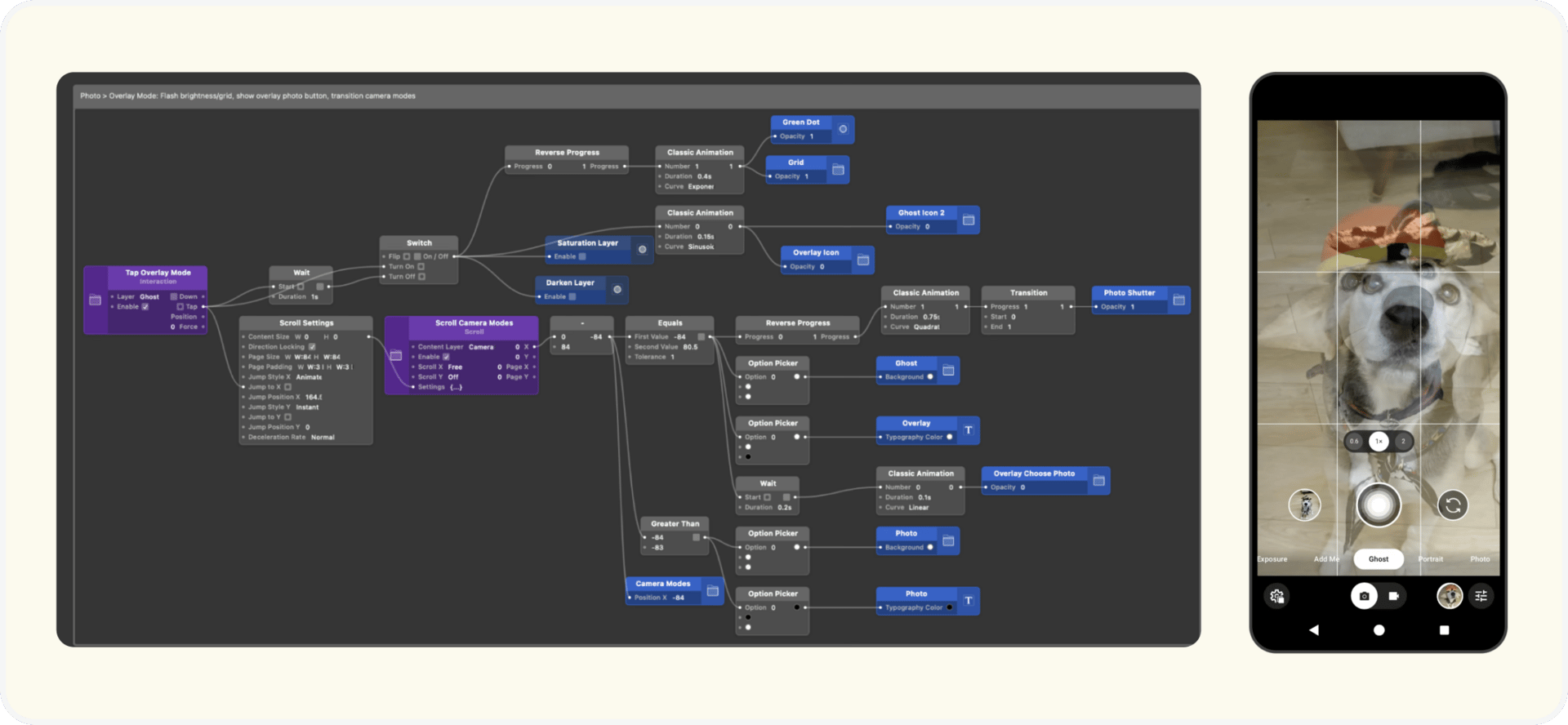Viewport: 1568px width, 725px height.
Task: Click the Green Dot patch layer icon
Action: pyautogui.click(x=843, y=129)
